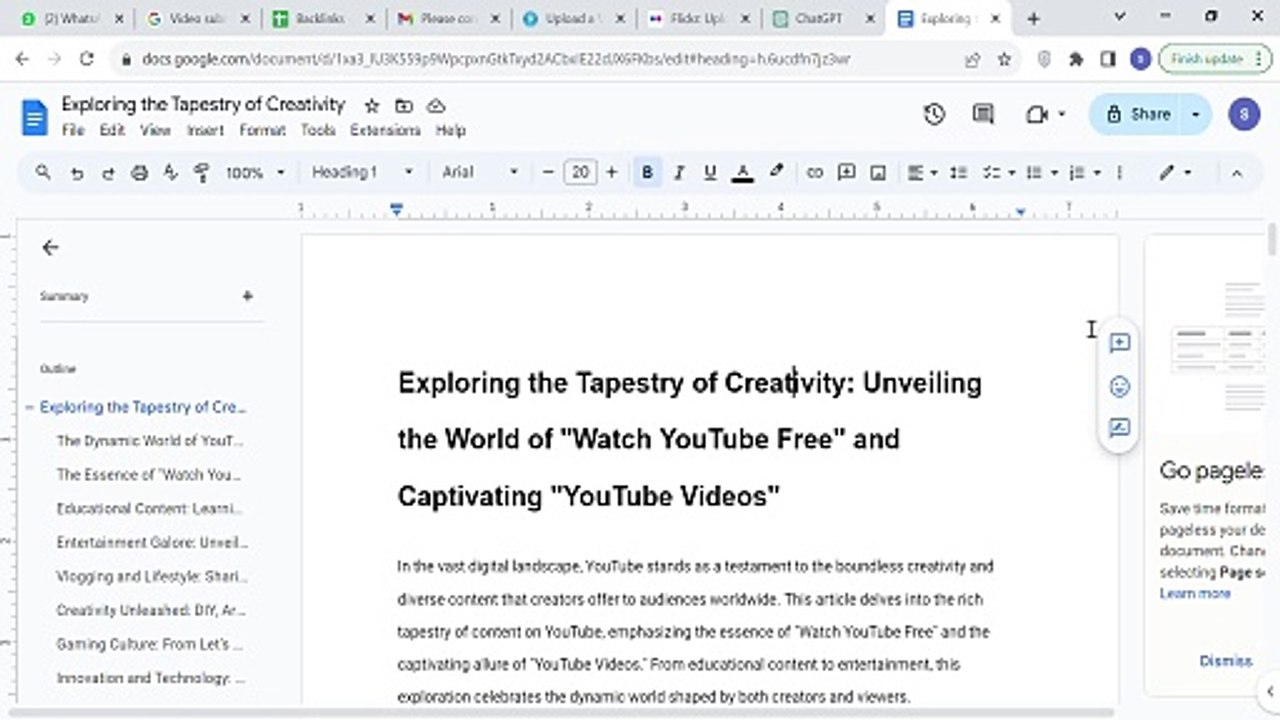Open Share button dropdown arrow
This screenshot has height=720, width=1280.
pos(1195,114)
